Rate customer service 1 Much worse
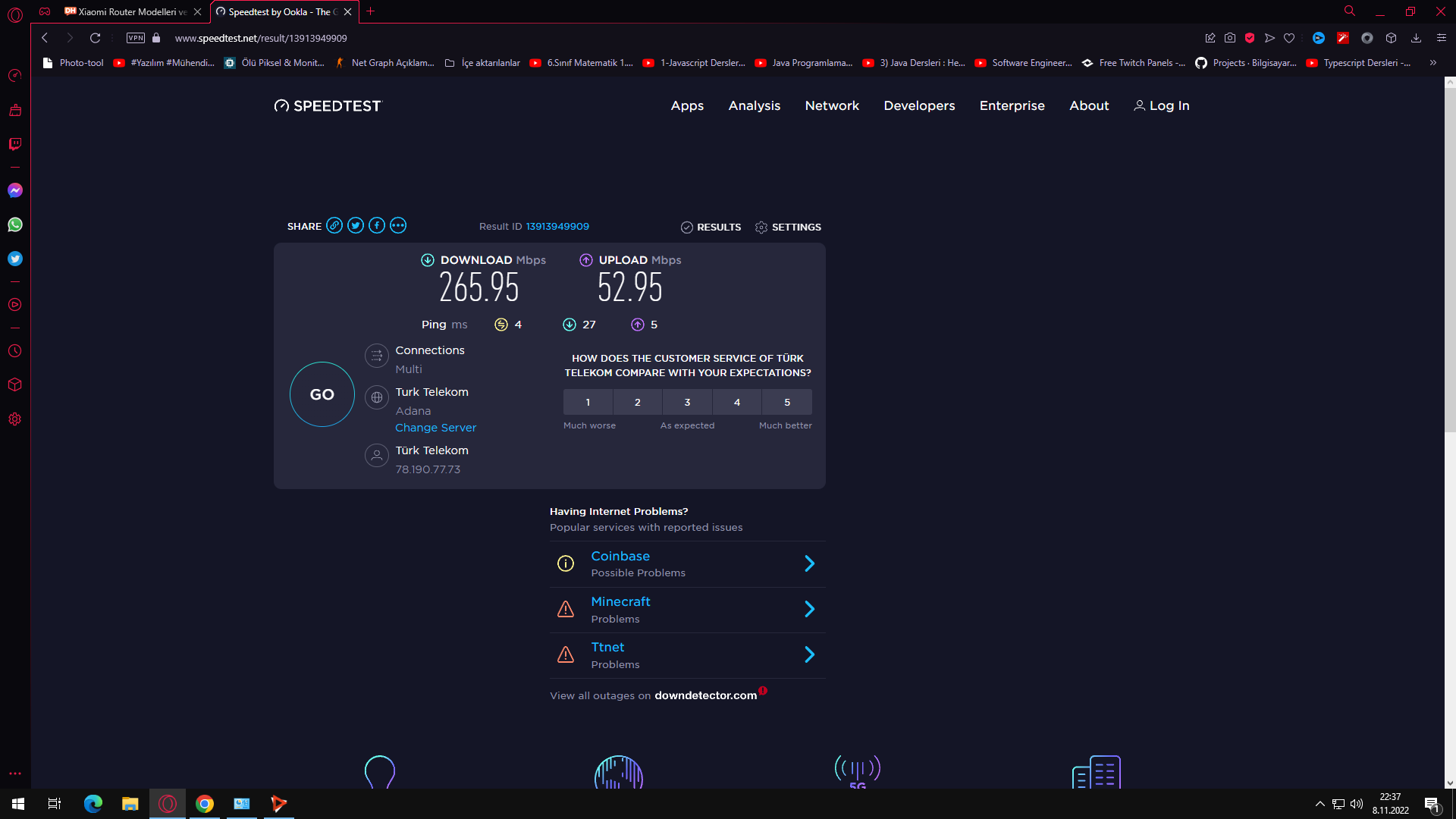This screenshot has width=1456, height=819. coord(588,402)
